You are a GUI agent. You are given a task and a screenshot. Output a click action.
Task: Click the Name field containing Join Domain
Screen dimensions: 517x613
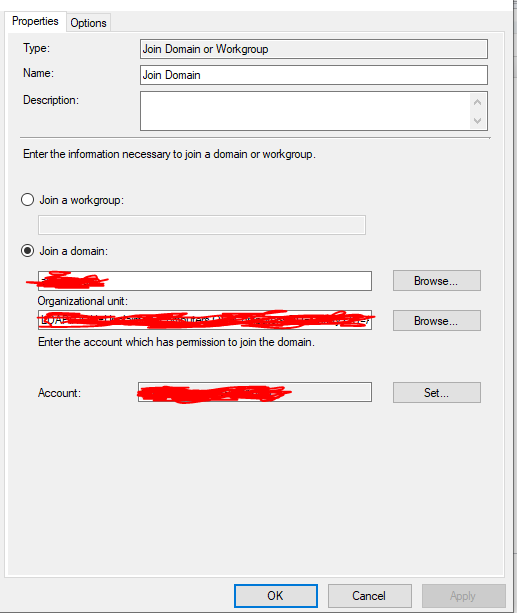[x=314, y=75]
